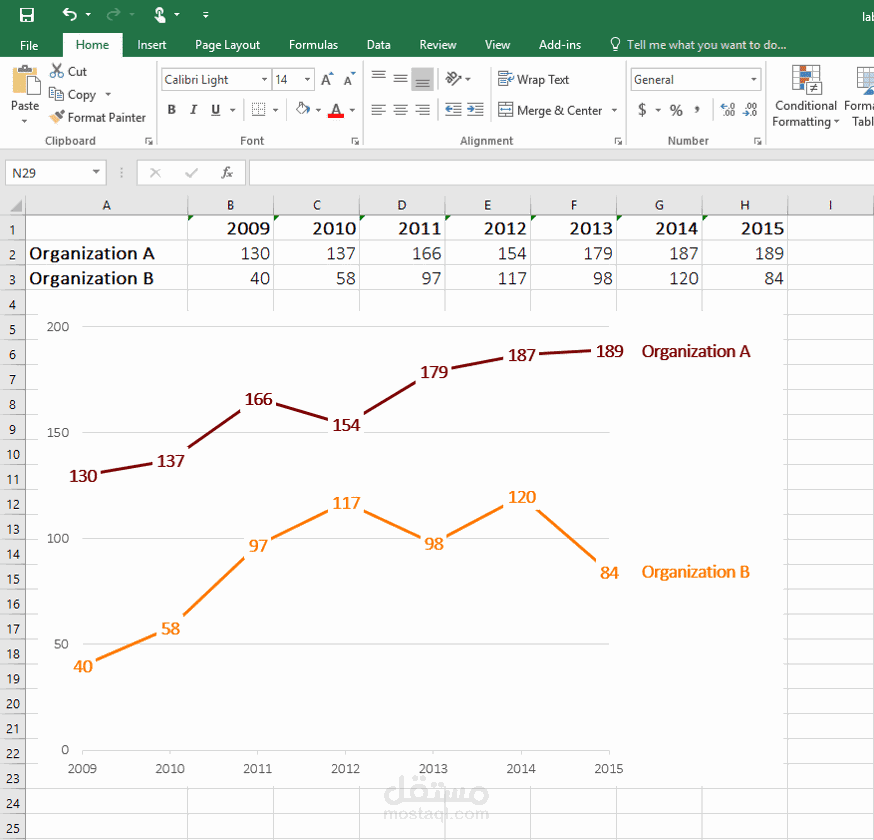
Task: Open the Number dialog launcher
Action: [758, 142]
